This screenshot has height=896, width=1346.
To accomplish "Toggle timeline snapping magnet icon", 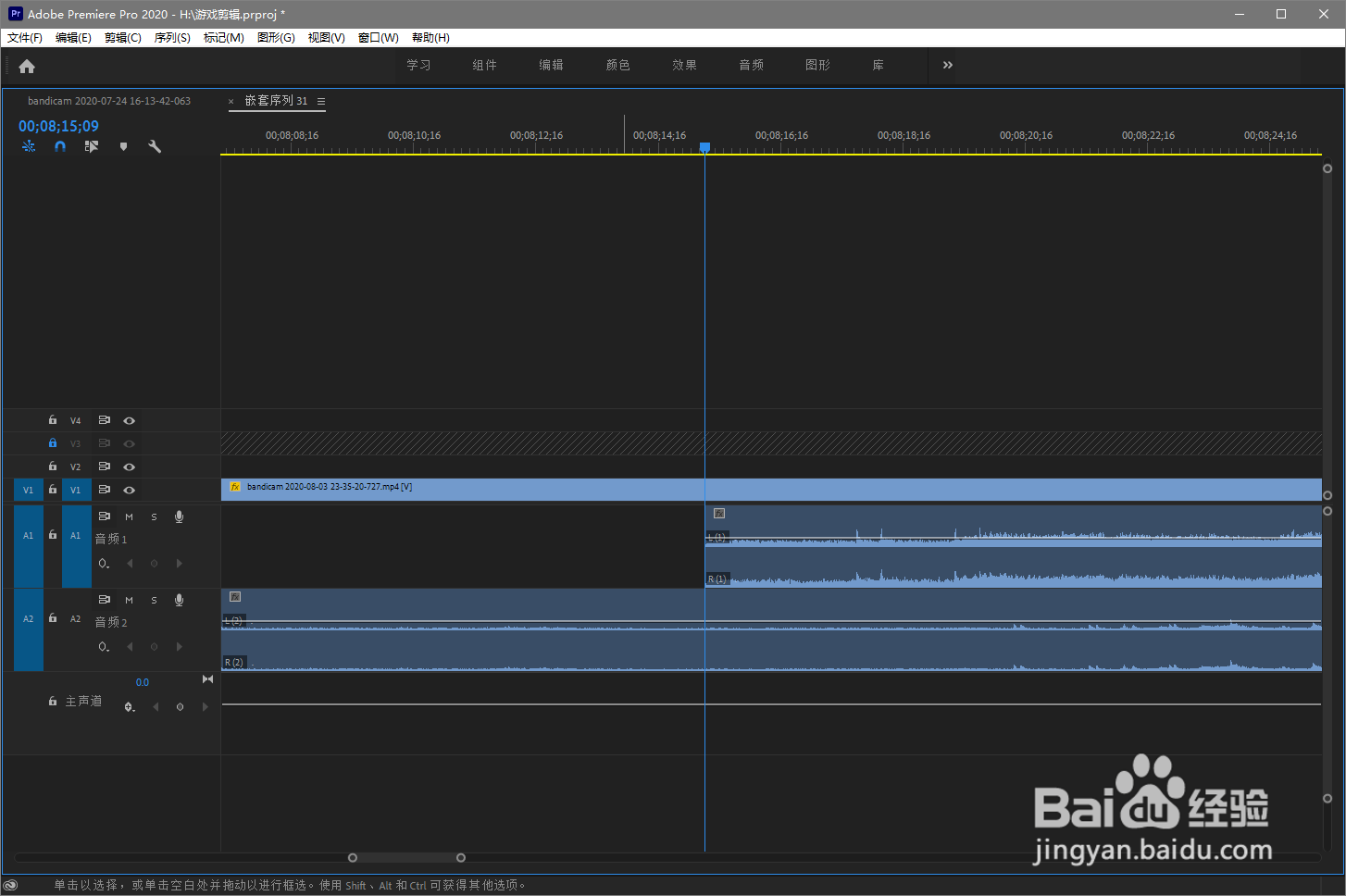I will click(60, 146).
